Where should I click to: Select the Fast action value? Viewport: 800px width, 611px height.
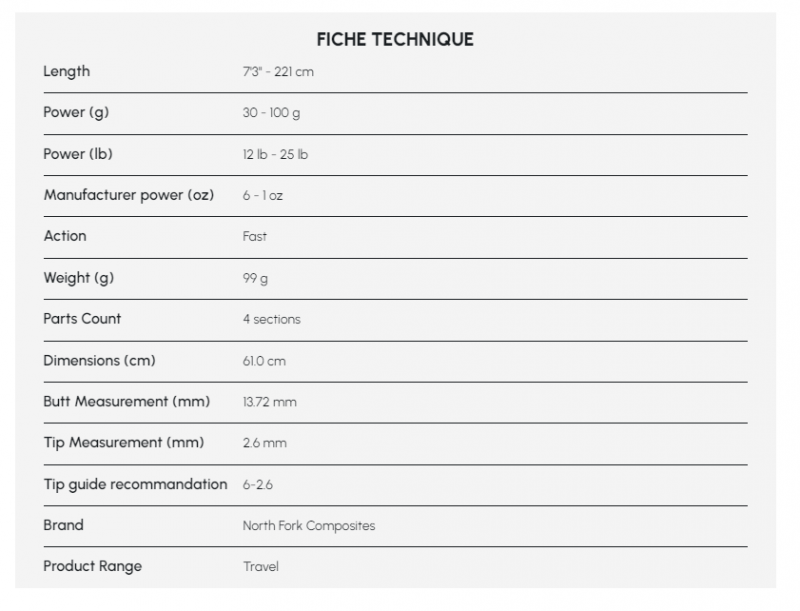[254, 237]
